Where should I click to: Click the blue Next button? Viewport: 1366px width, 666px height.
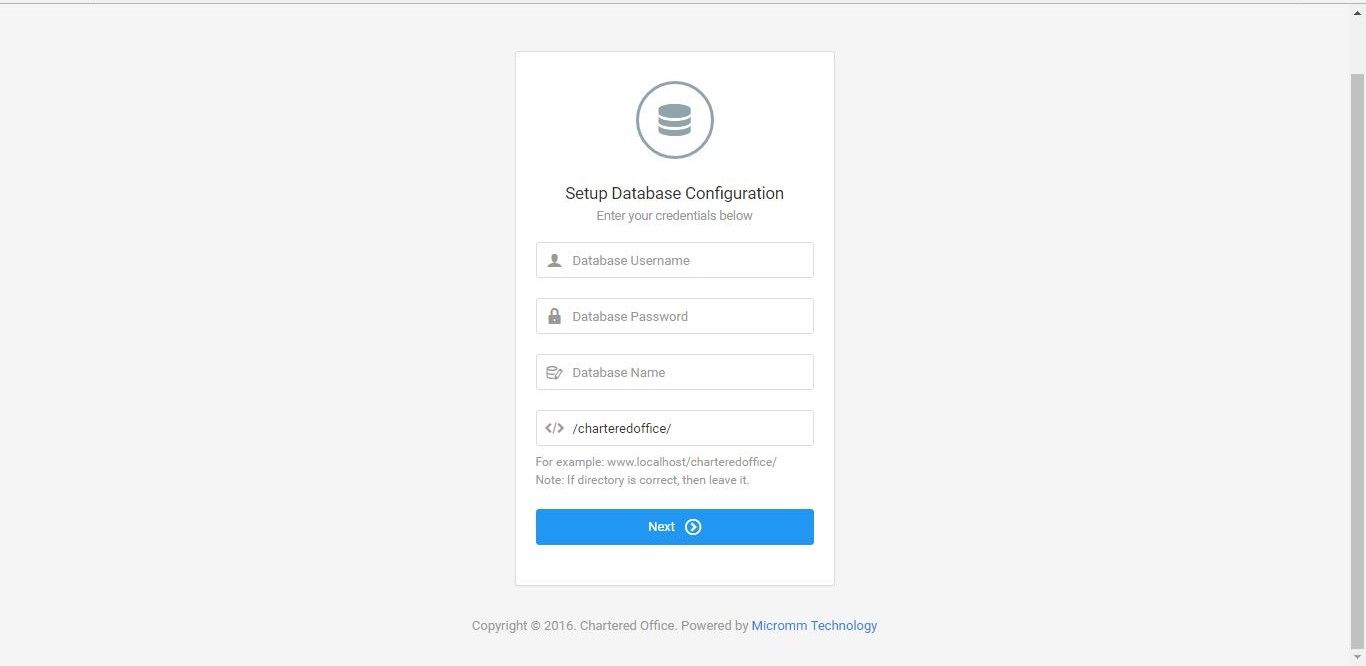tap(675, 527)
